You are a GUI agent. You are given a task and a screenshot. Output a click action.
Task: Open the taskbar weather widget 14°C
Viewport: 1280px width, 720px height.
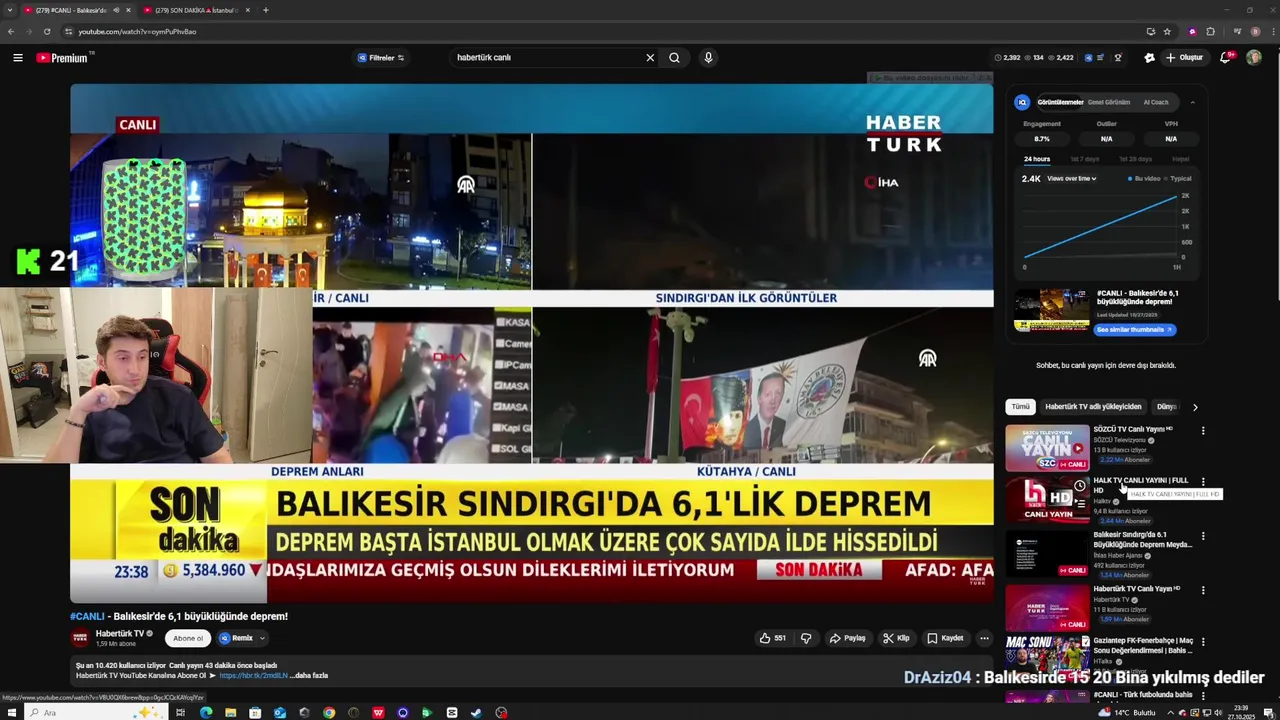point(1128,713)
